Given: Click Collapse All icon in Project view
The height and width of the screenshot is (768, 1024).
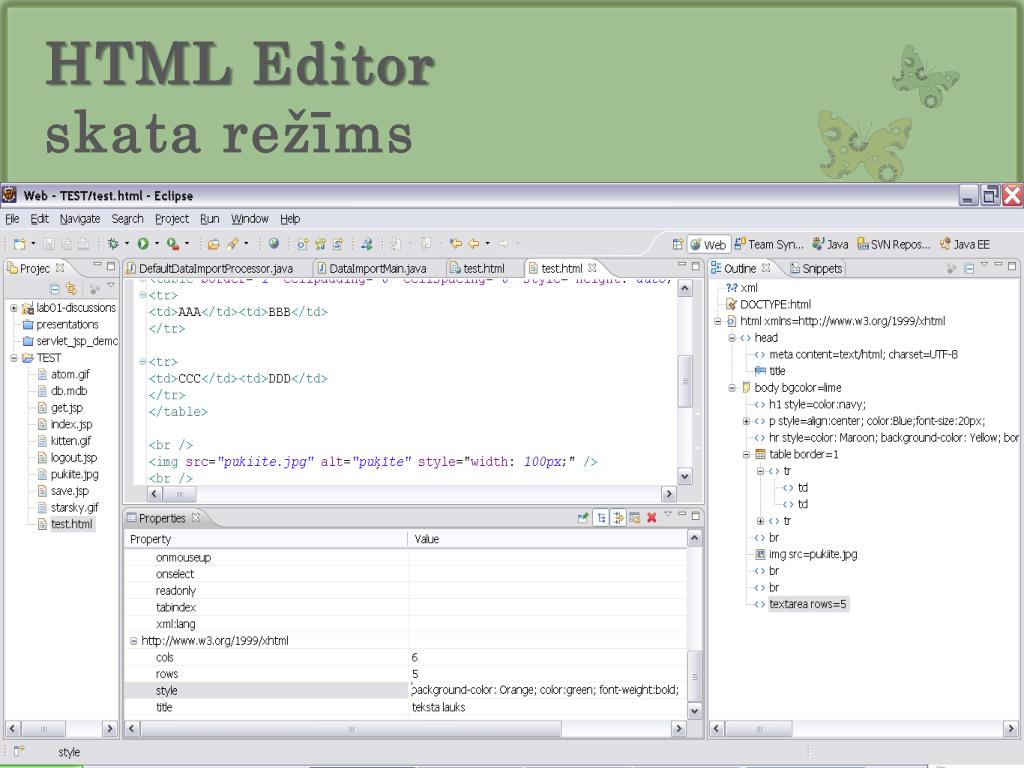Looking at the screenshot, I should (x=54, y=288).
